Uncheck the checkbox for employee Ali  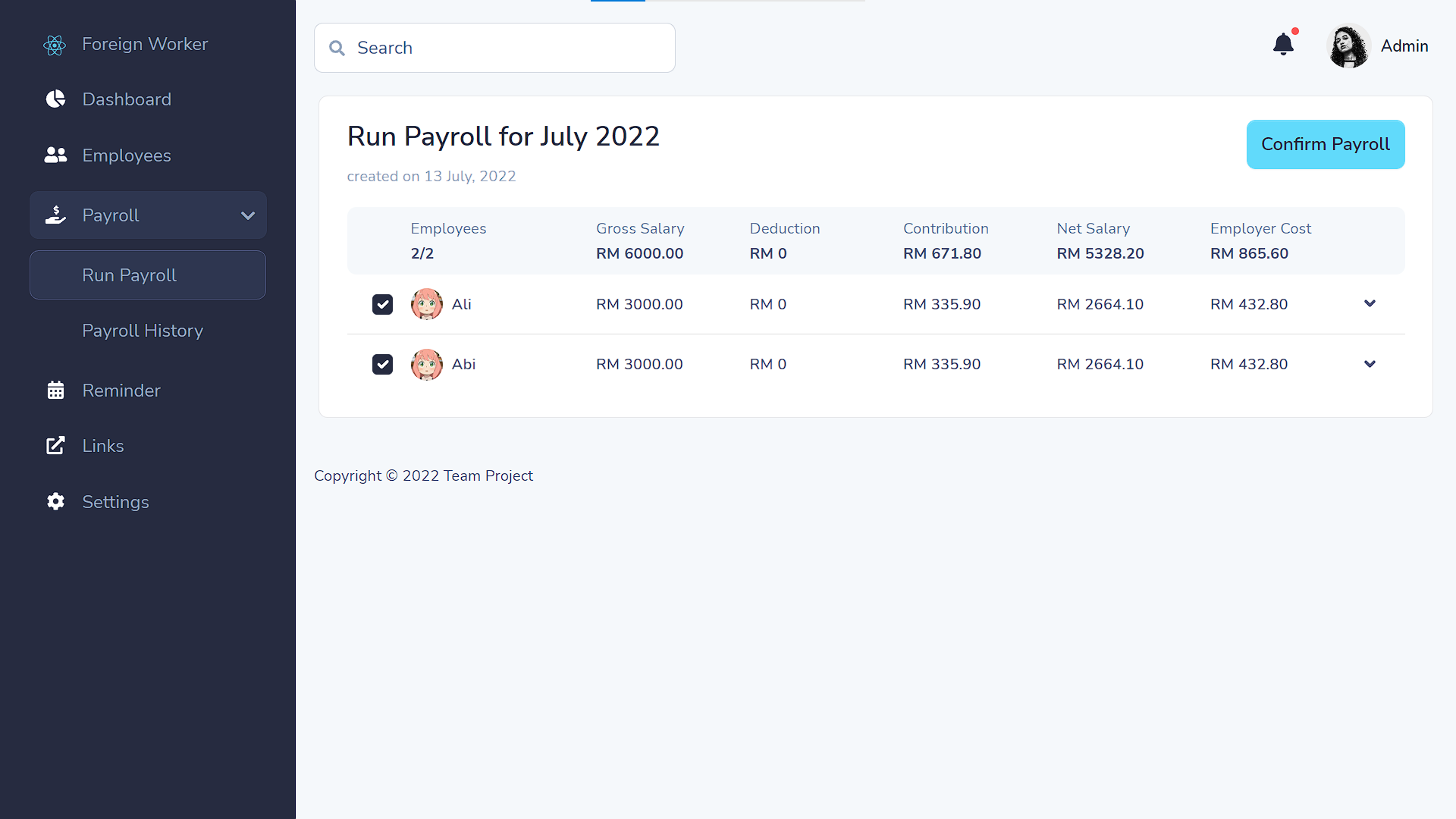tap(382, 304)
